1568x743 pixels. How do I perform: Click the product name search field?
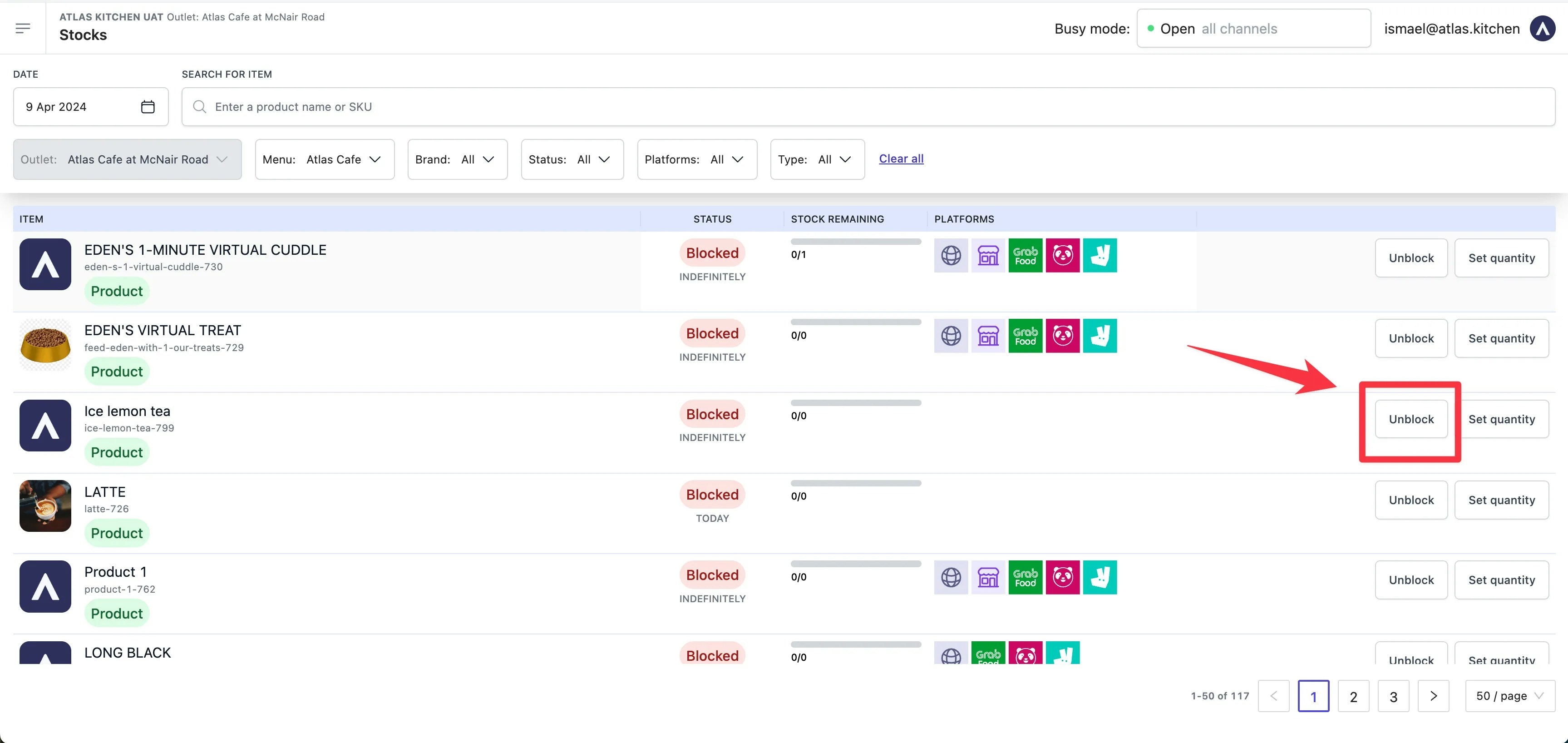[x=868, y=107]
